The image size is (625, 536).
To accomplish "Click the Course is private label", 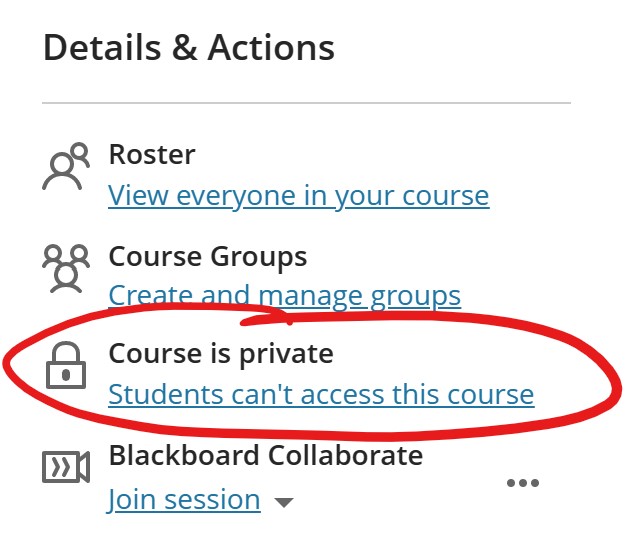I will tap(221, 353).
